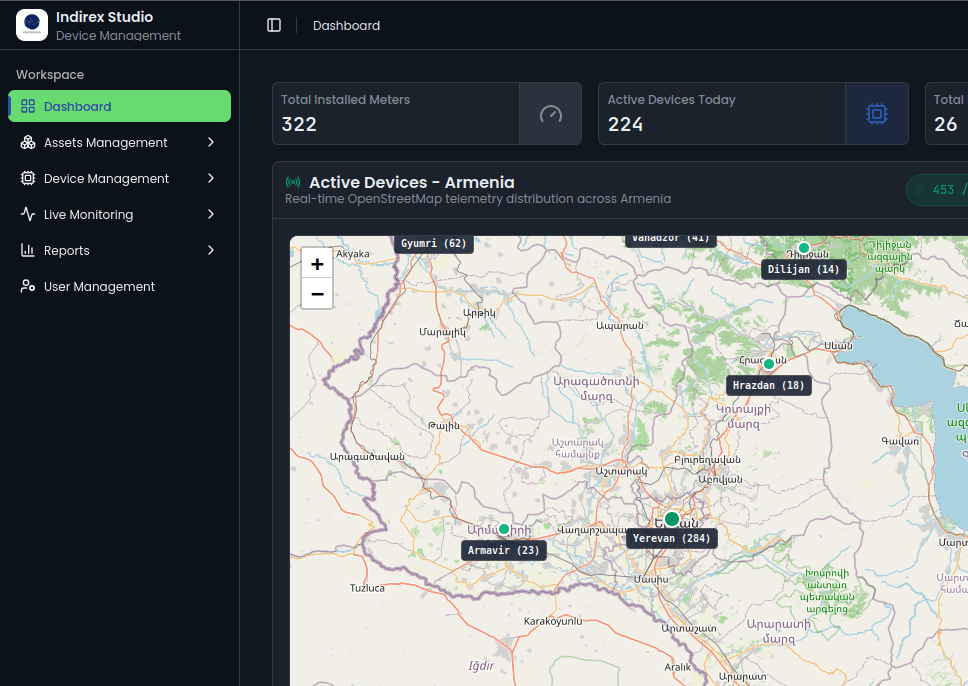
Task: Expand Device Management chevron
Action: click(211, 178)
